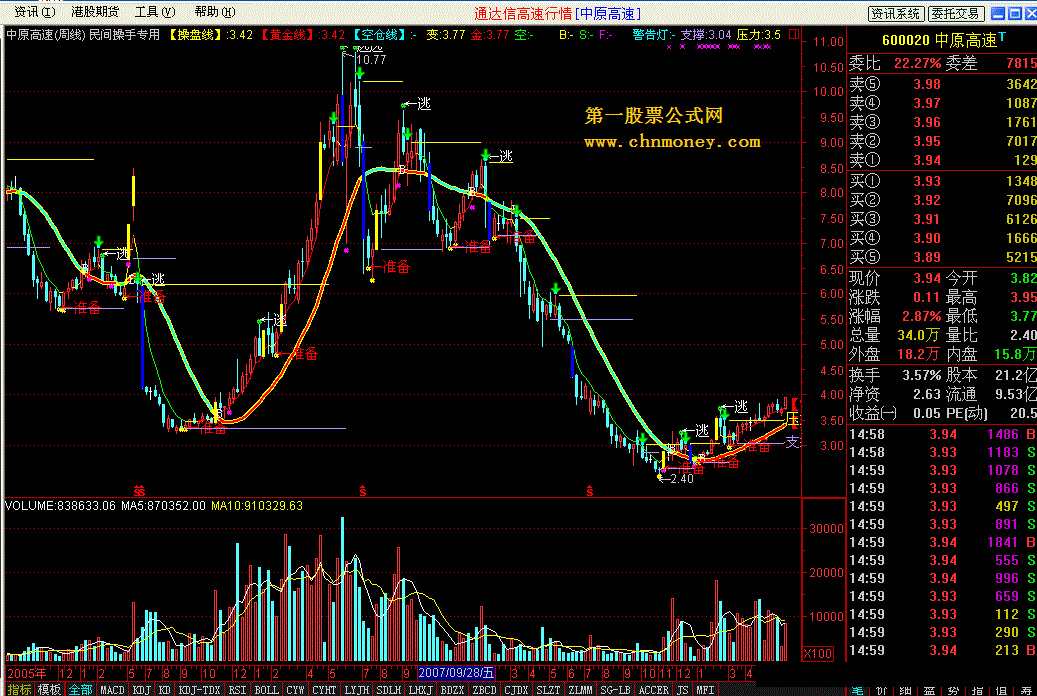Switch to BOLL indicator tab
This screenshot has height=696, width=1037.
266,689
